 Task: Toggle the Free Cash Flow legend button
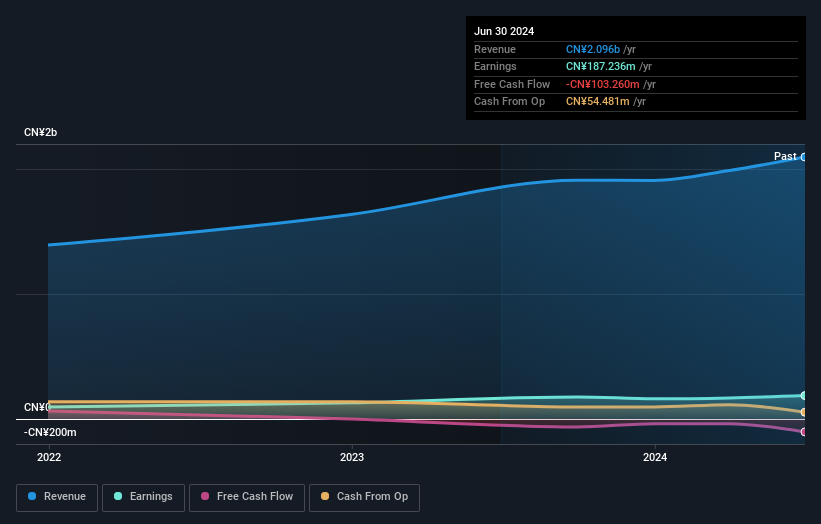[247, 497]
